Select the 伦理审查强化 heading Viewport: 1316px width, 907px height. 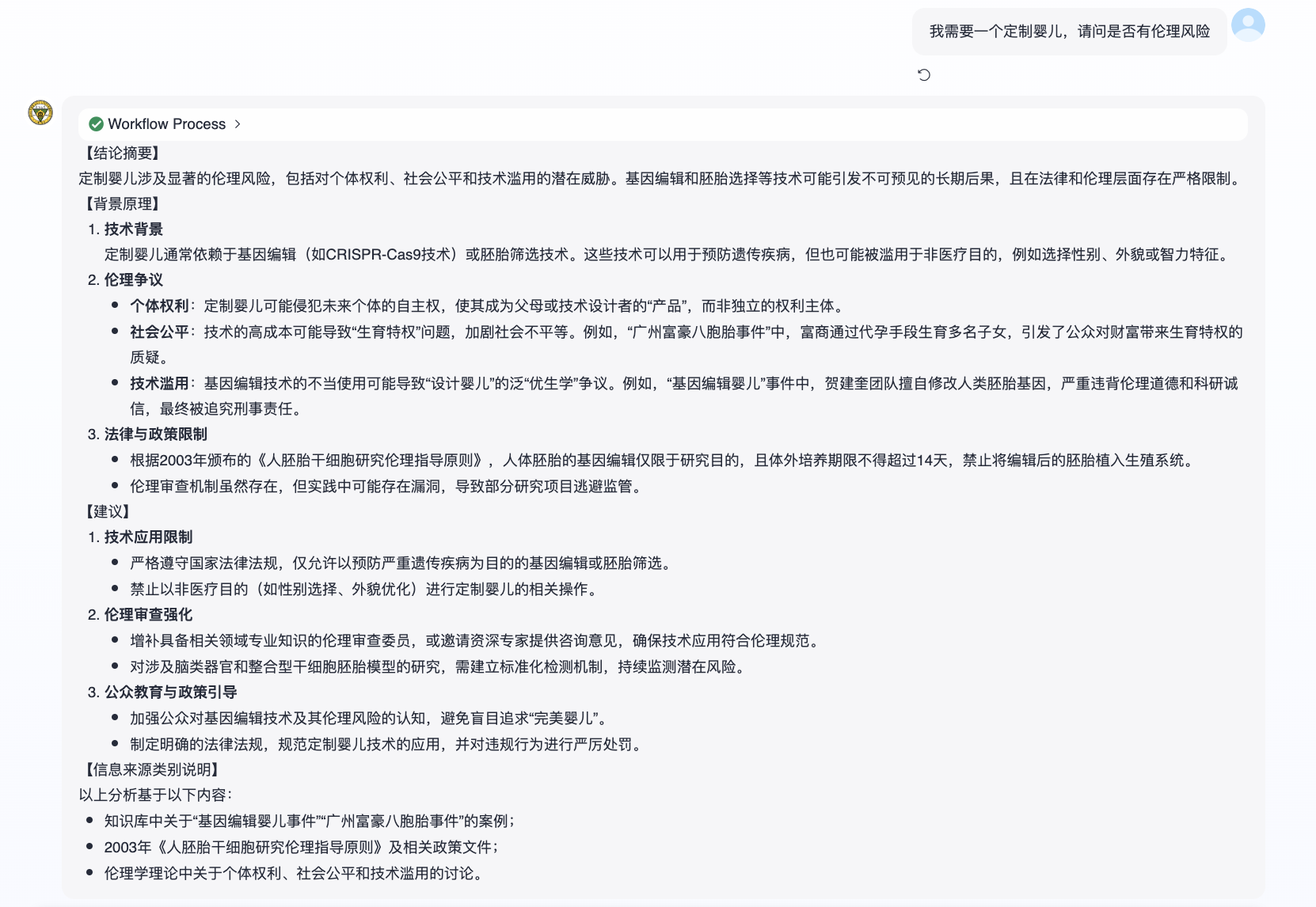pyautogui.click(x=148, y=615)
